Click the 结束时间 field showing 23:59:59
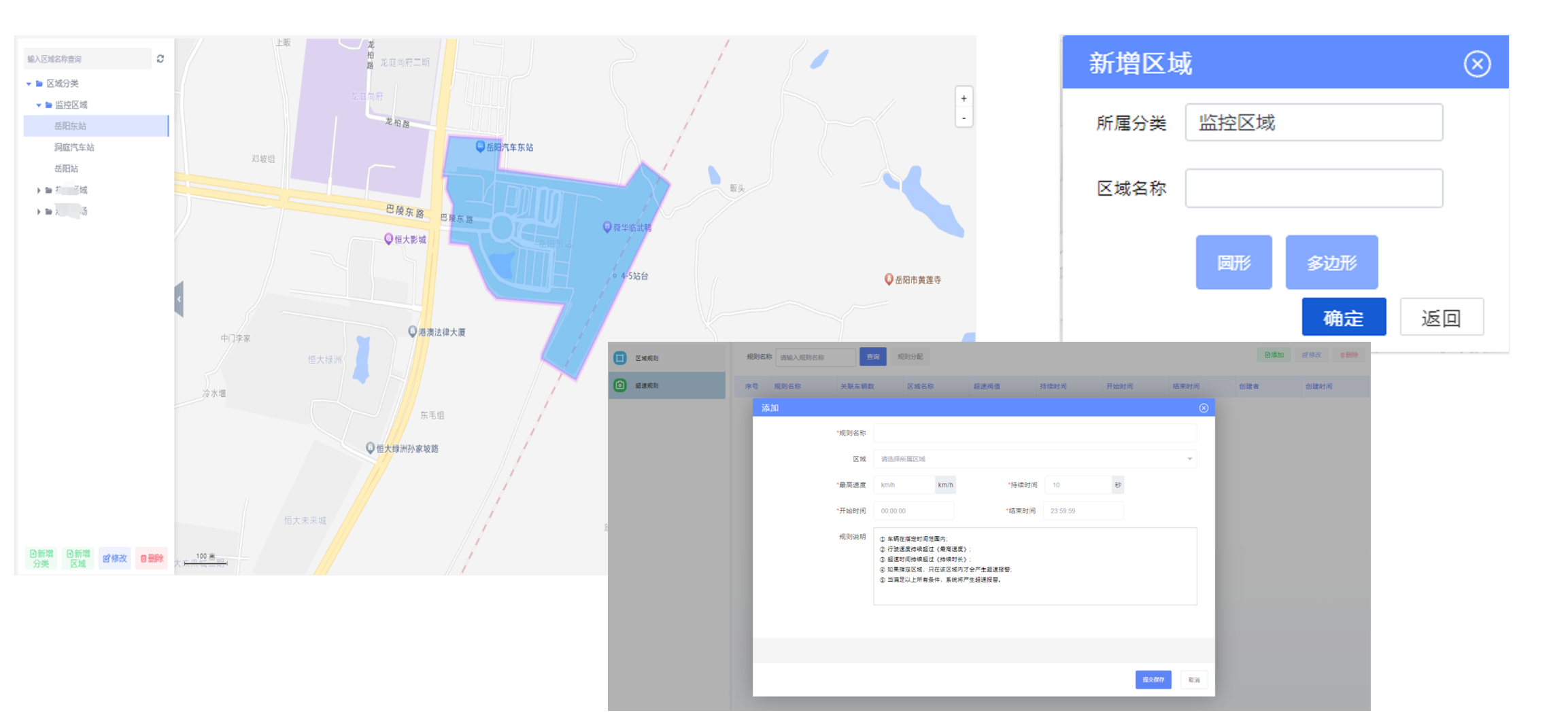1568x721 pixels. (1083, 511)
